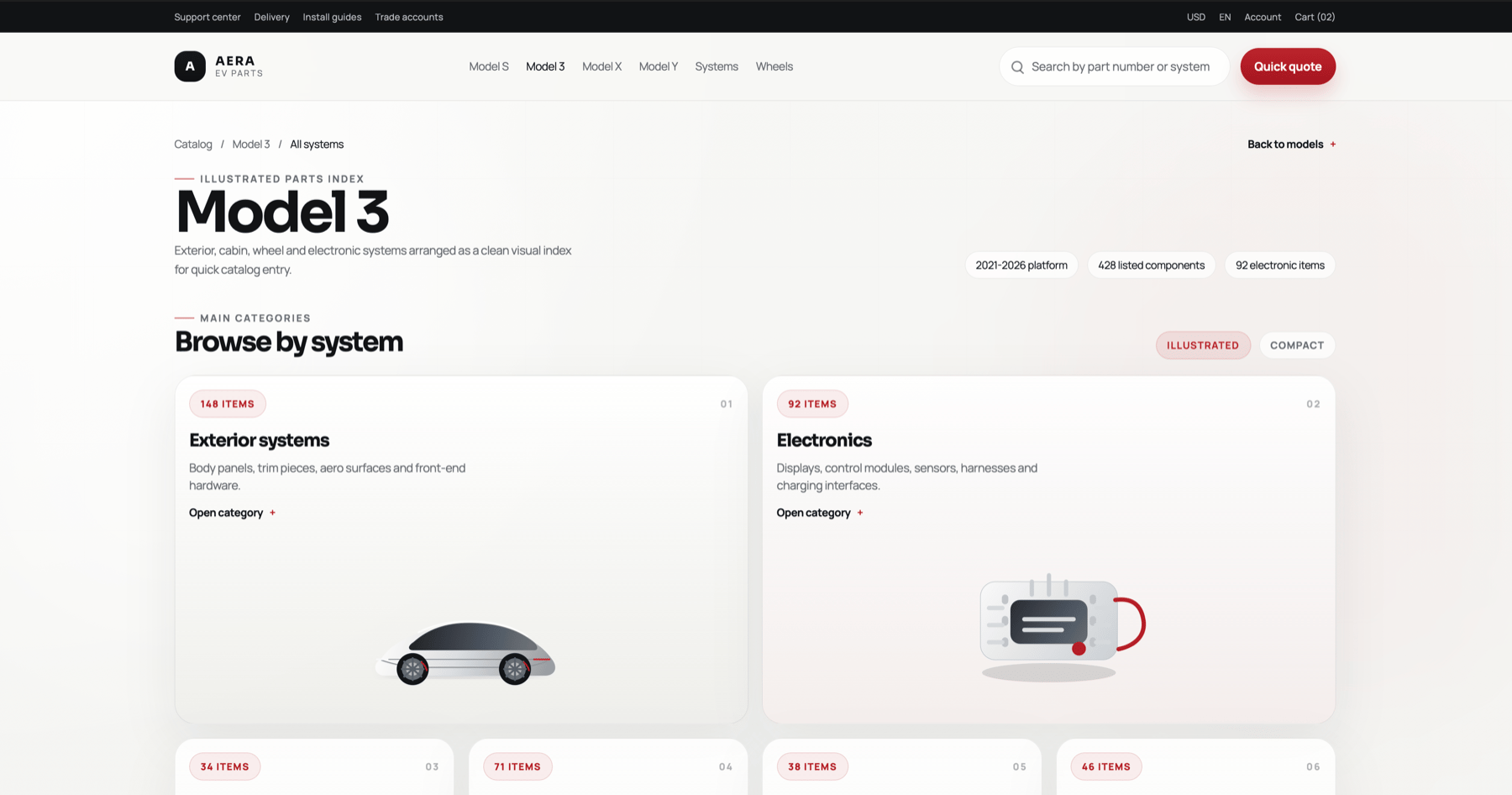Image resolution: width=1512 pixels, height=795 pixels.
Task: Open Support center link
Action: coord(207,17)
